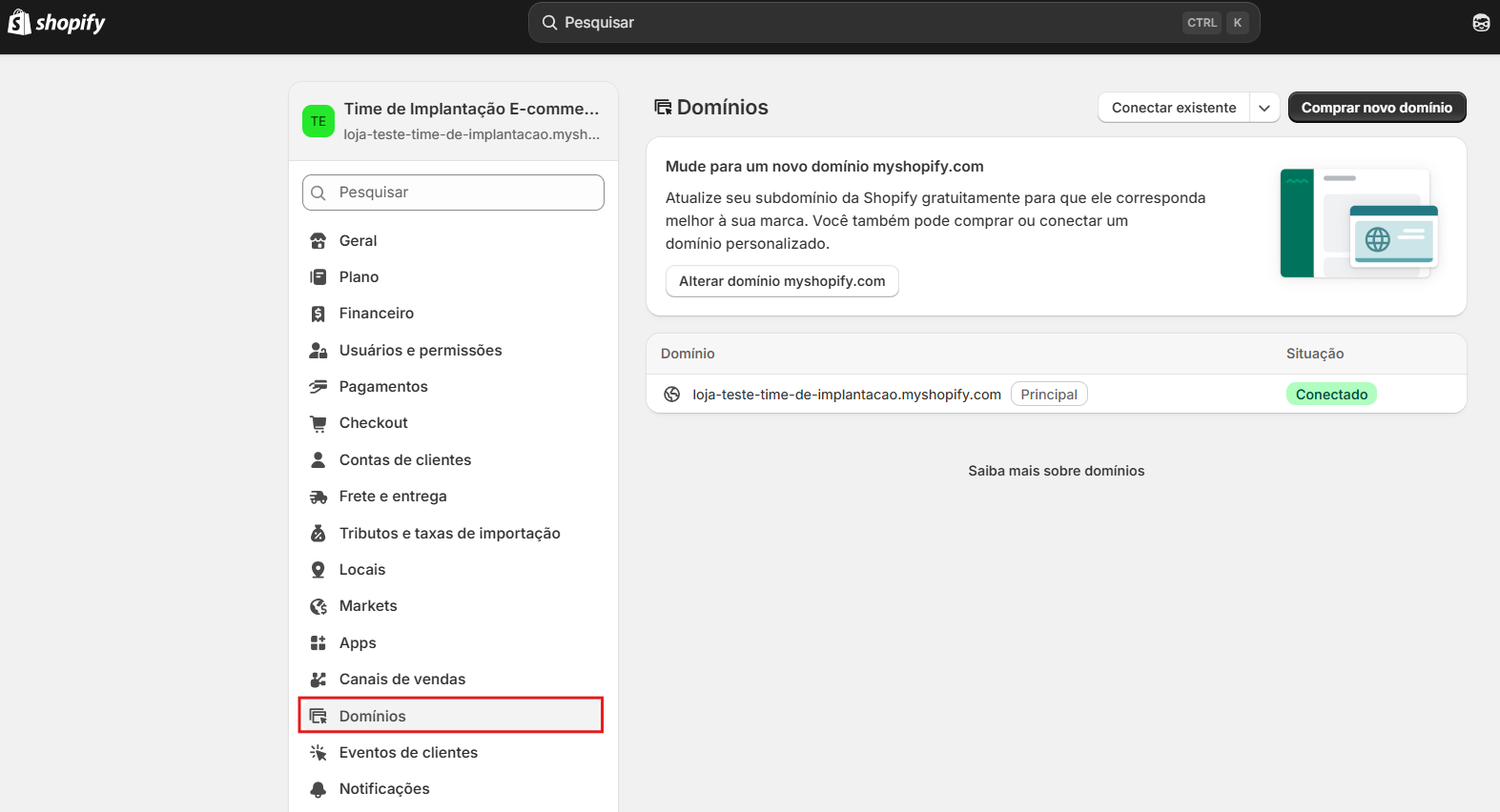Click the globe icon beside the myshopify domain
Viewport: 1500px width, 812px height.
672,395
